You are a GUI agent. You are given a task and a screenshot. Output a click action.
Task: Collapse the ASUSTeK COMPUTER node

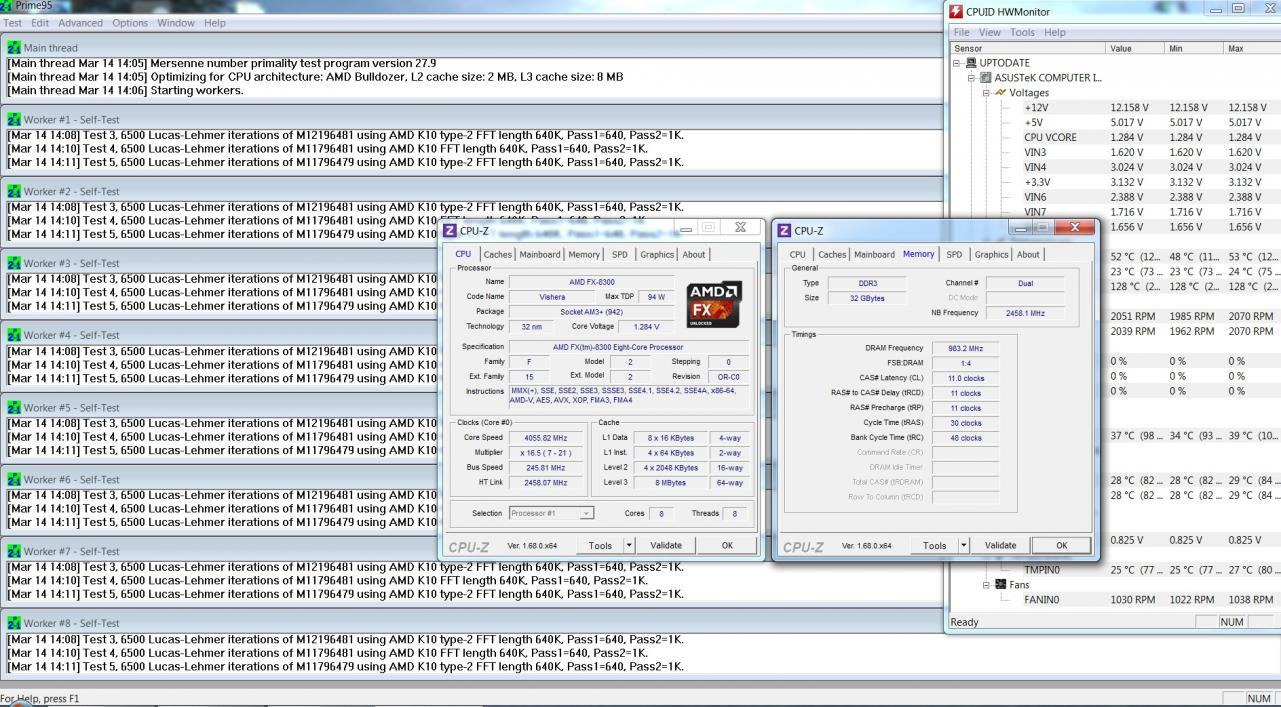click(971, 78)
